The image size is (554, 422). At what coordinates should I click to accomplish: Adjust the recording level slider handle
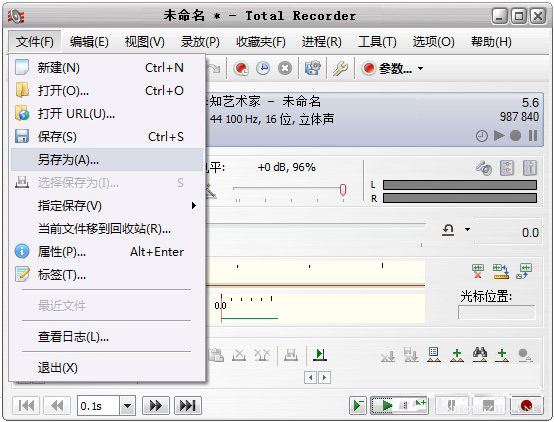(342, 190)
